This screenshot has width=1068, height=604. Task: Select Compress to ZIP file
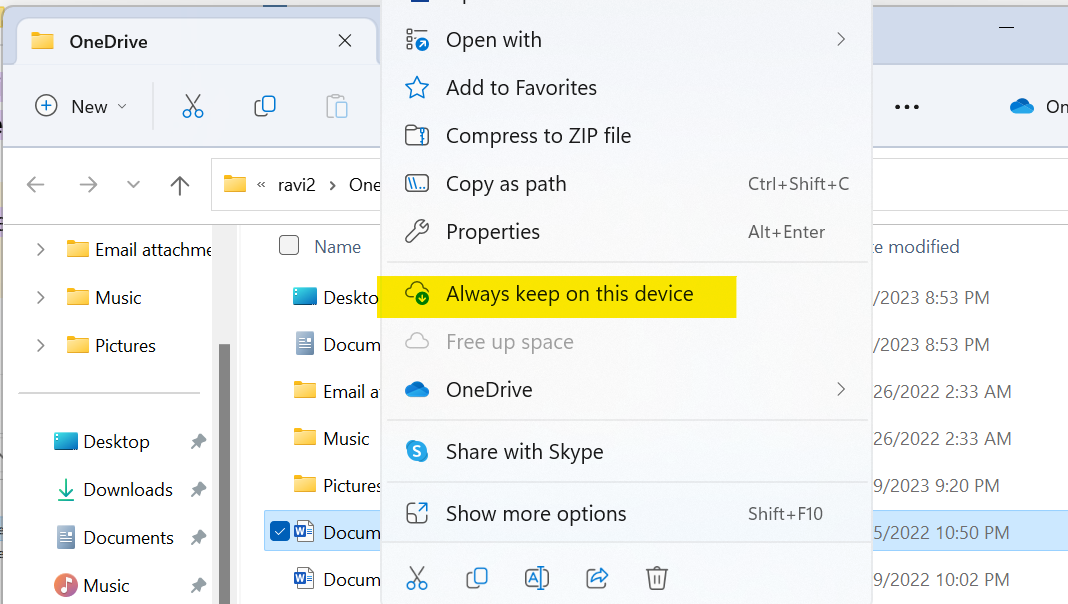tap(627, 136)
